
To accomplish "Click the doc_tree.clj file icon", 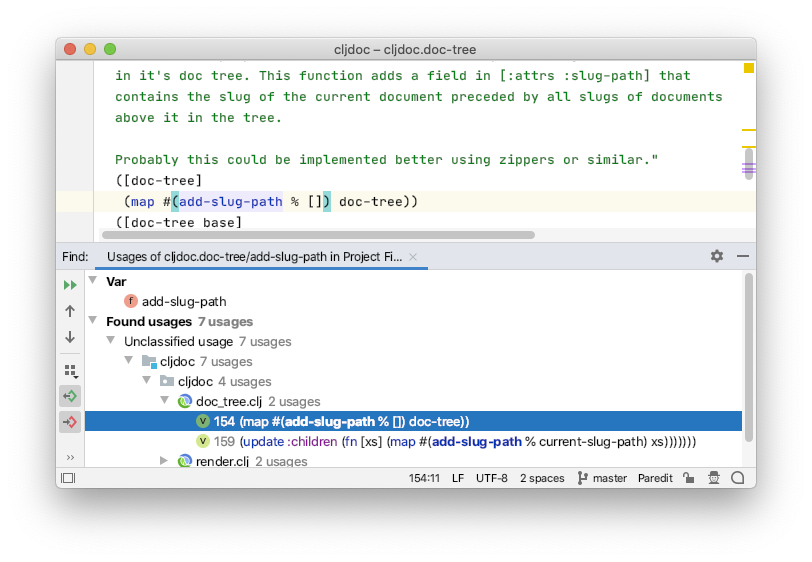I will pos(185,401).
